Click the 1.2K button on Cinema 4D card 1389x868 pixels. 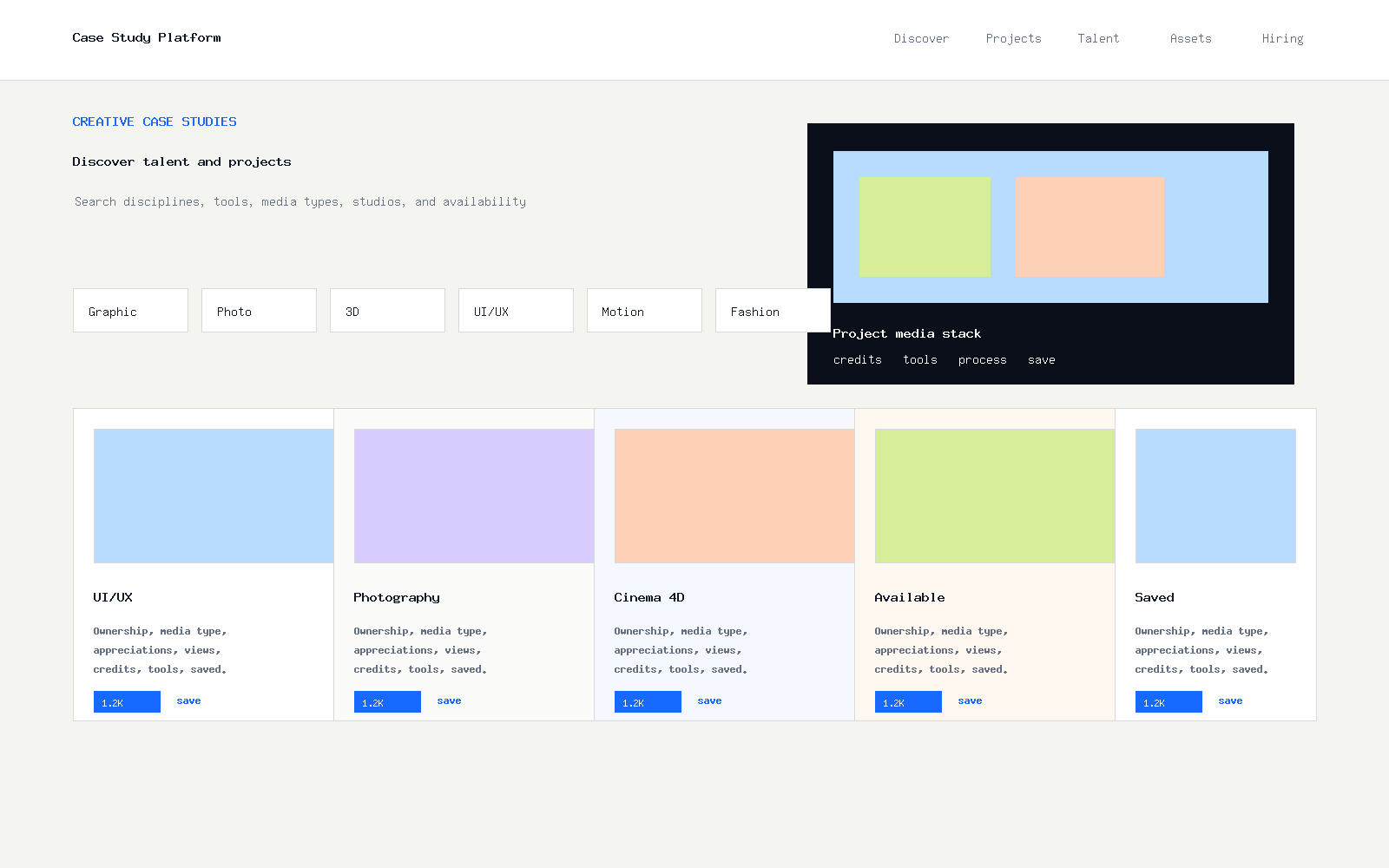point(648,701)
